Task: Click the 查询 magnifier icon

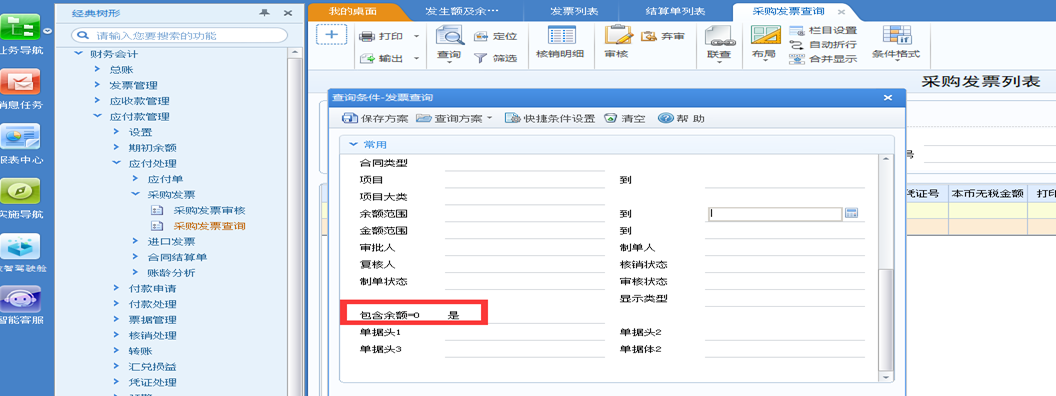Action: tap(449, 35)
